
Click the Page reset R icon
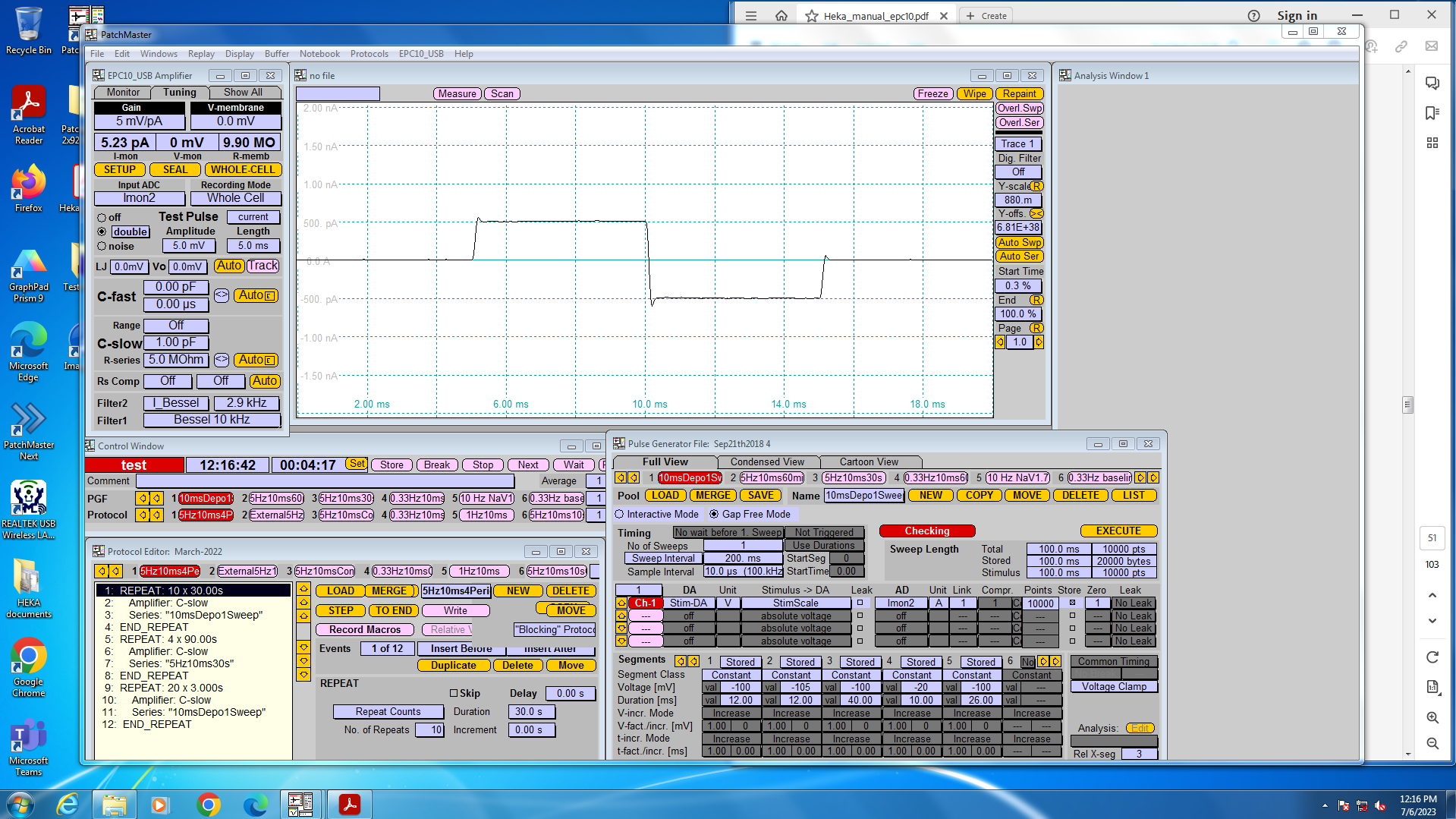tap(1036, 329)
